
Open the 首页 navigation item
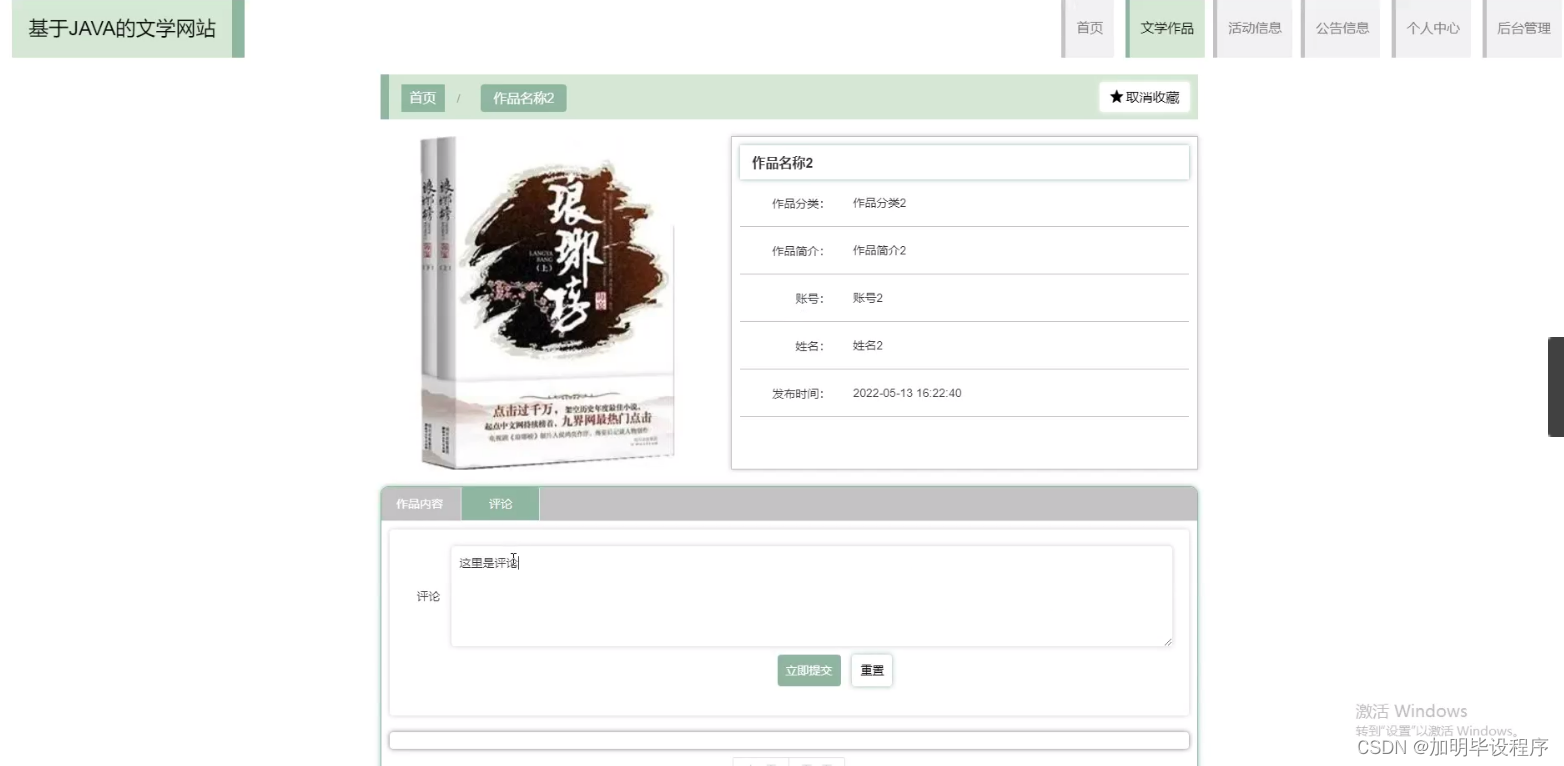coord(1089,28)
